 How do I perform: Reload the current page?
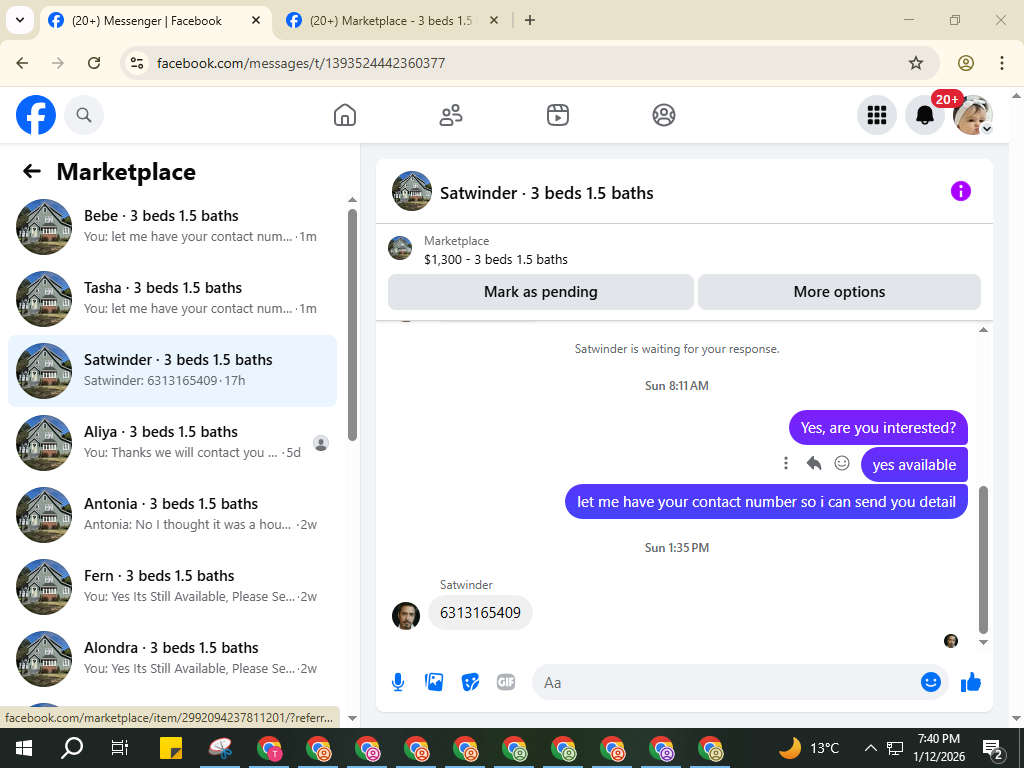tap(94, 63)
